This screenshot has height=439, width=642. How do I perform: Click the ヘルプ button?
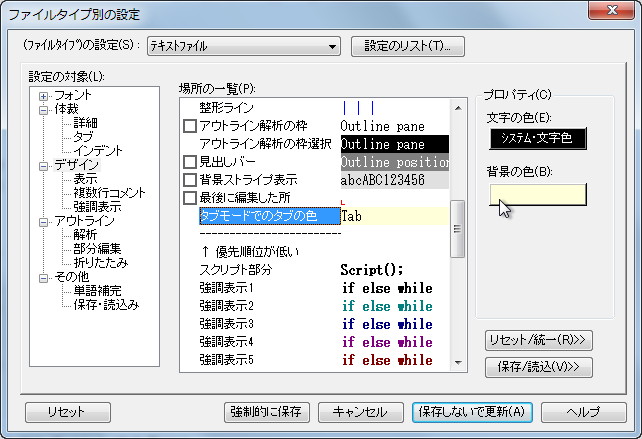pos(583,412)
